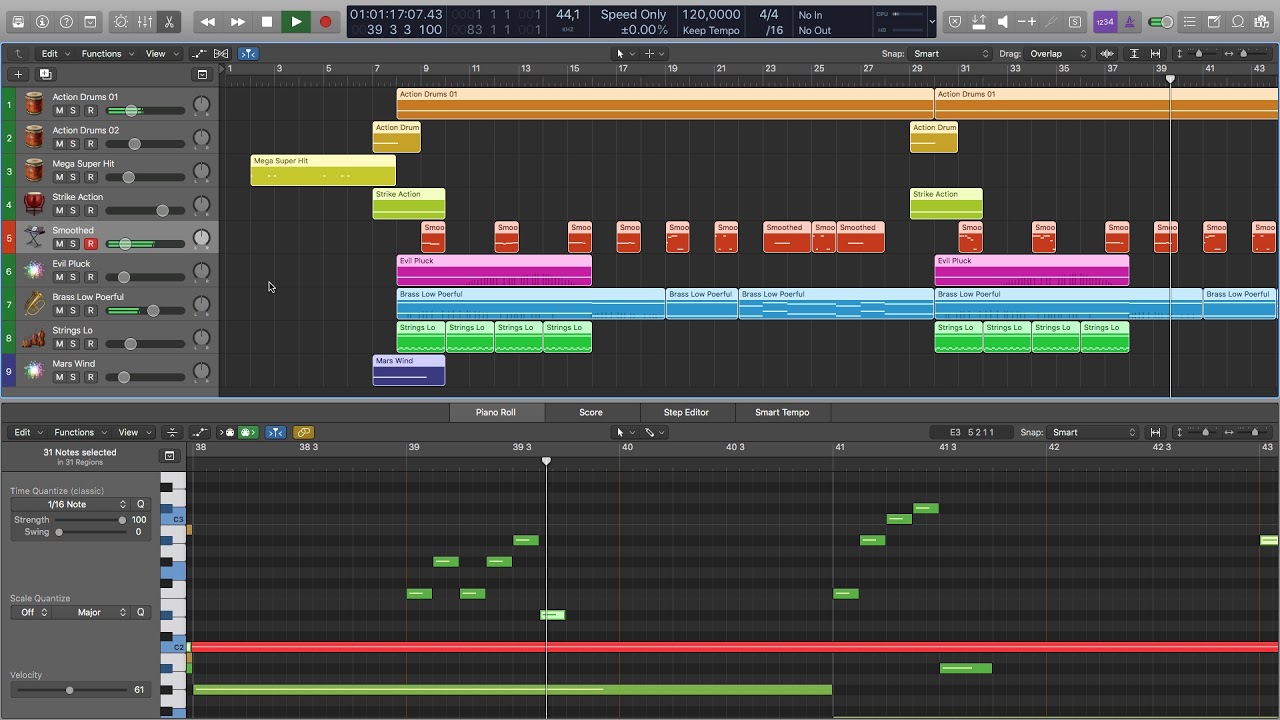Screen dimensions: 1280x720
Task: Toggle the Editors scissors button
Action: coord(168,21)
